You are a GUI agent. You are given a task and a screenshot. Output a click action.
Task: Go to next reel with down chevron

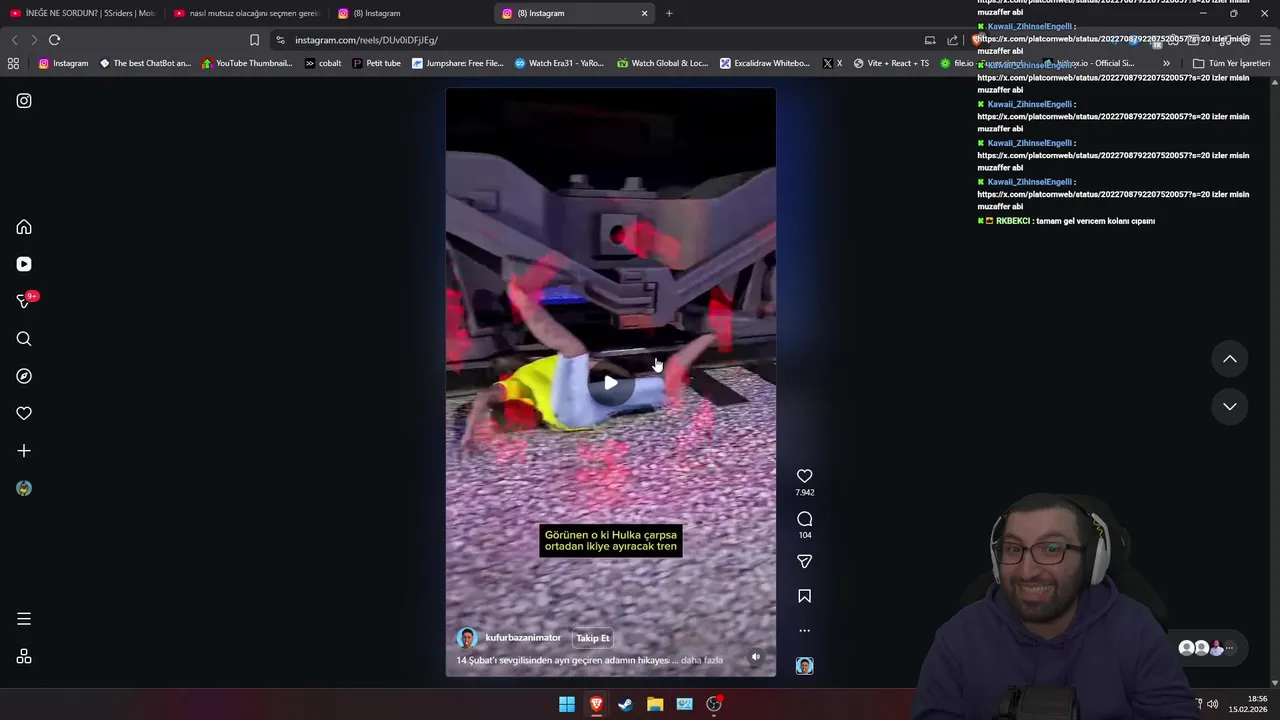pyautogui.click(x=1230, y=407)
